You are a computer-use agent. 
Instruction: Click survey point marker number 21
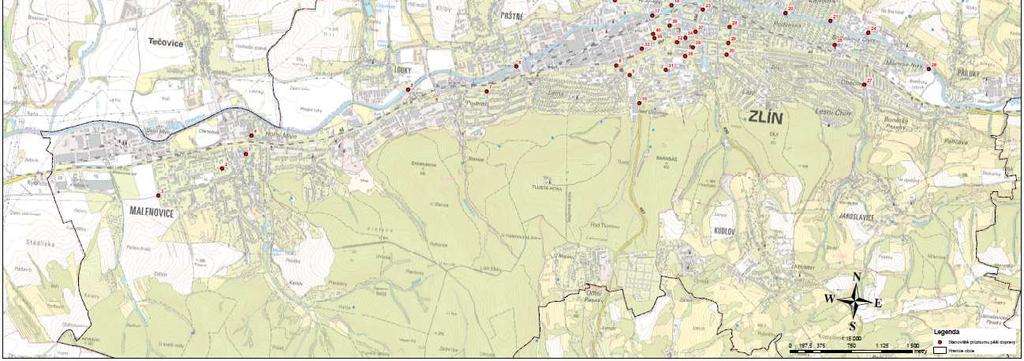[x=830, y=21]
